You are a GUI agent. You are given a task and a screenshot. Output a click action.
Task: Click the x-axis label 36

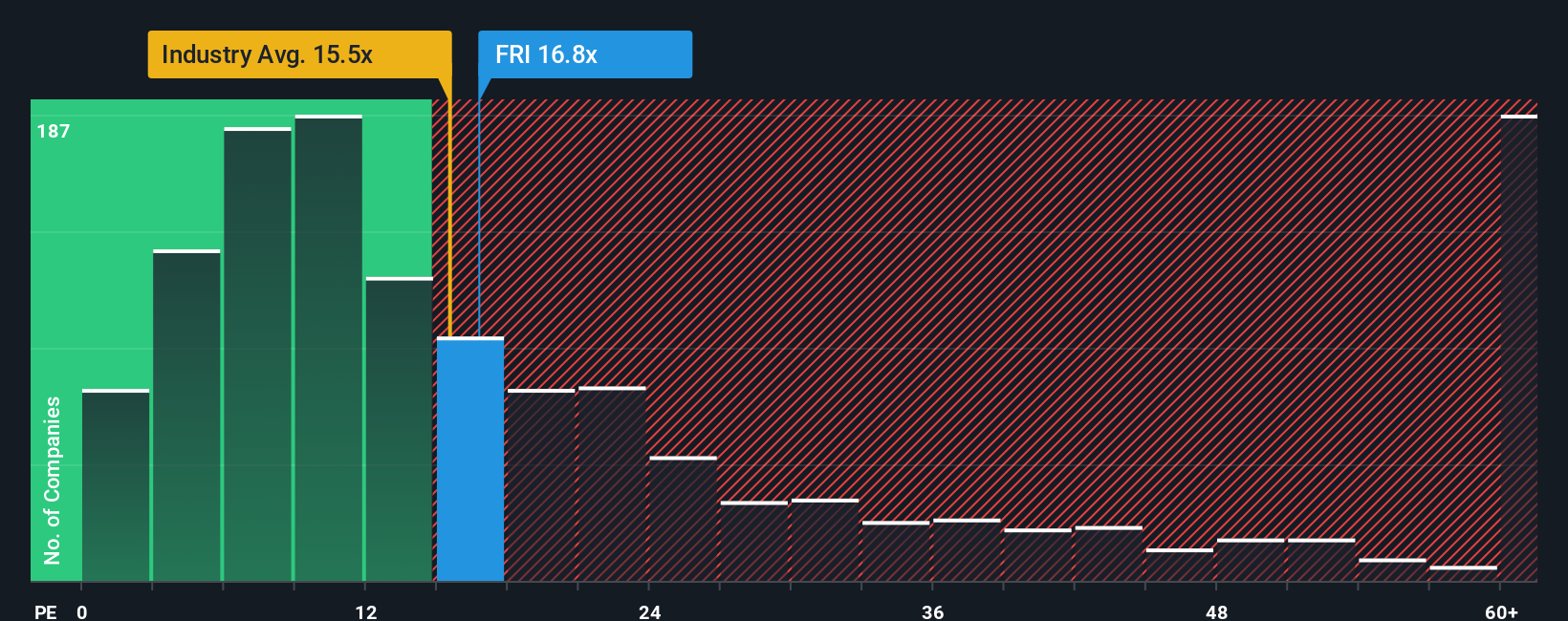932,611
